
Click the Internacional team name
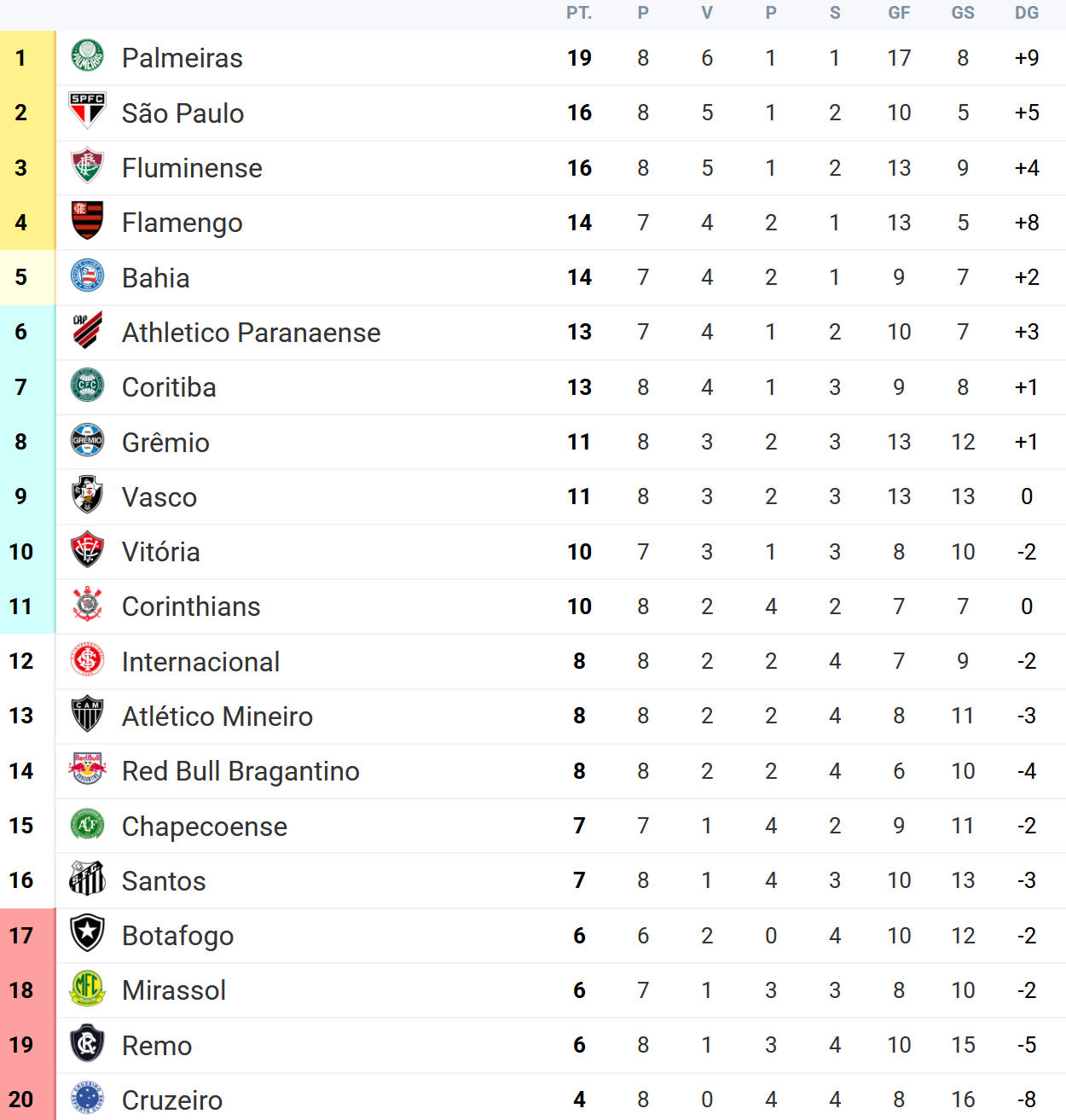click(x=200, y=662)
